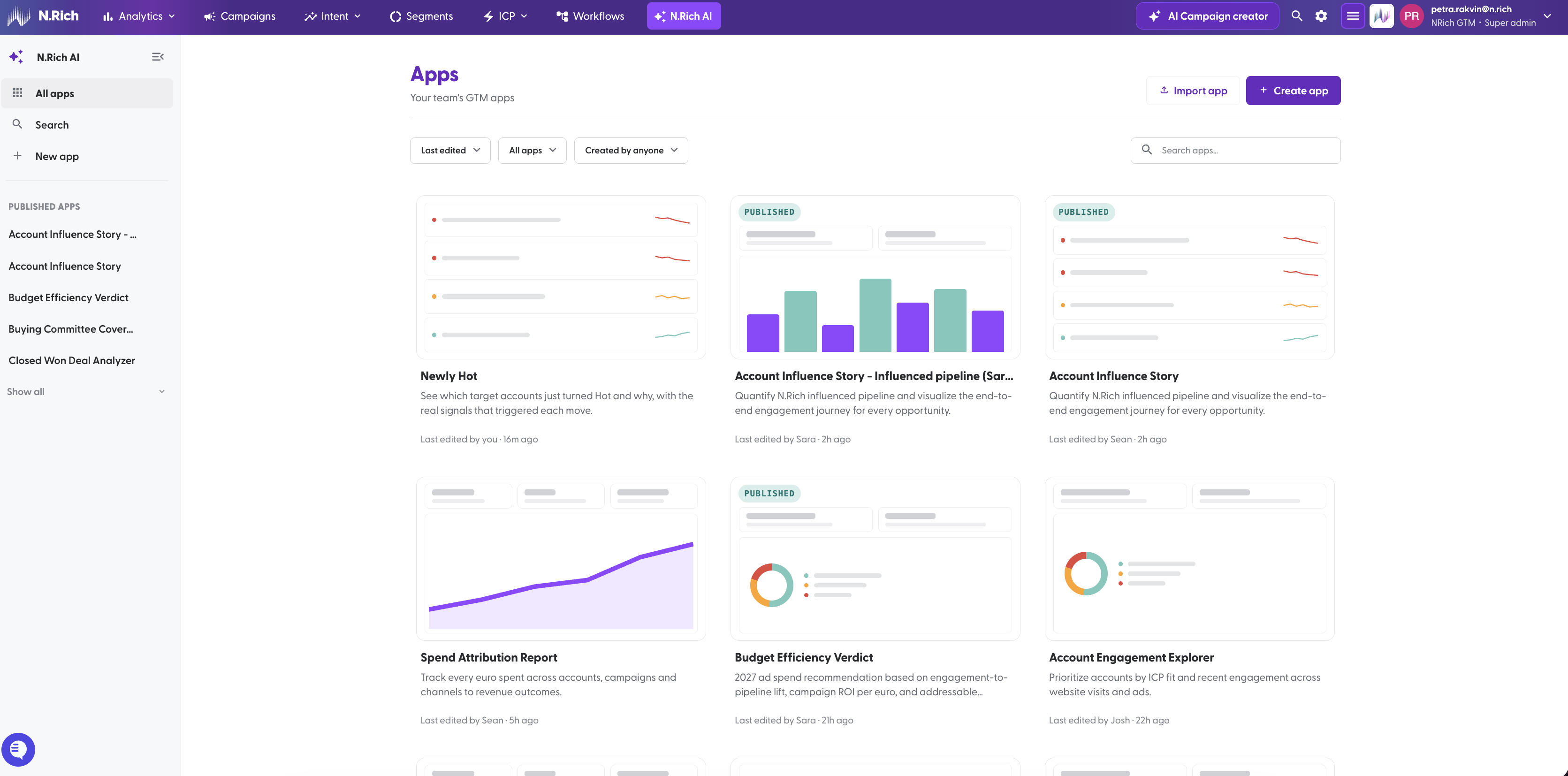
Task: Open Budget Efficiency Verdict card thumbnail
Action: (x=875, y=558)
